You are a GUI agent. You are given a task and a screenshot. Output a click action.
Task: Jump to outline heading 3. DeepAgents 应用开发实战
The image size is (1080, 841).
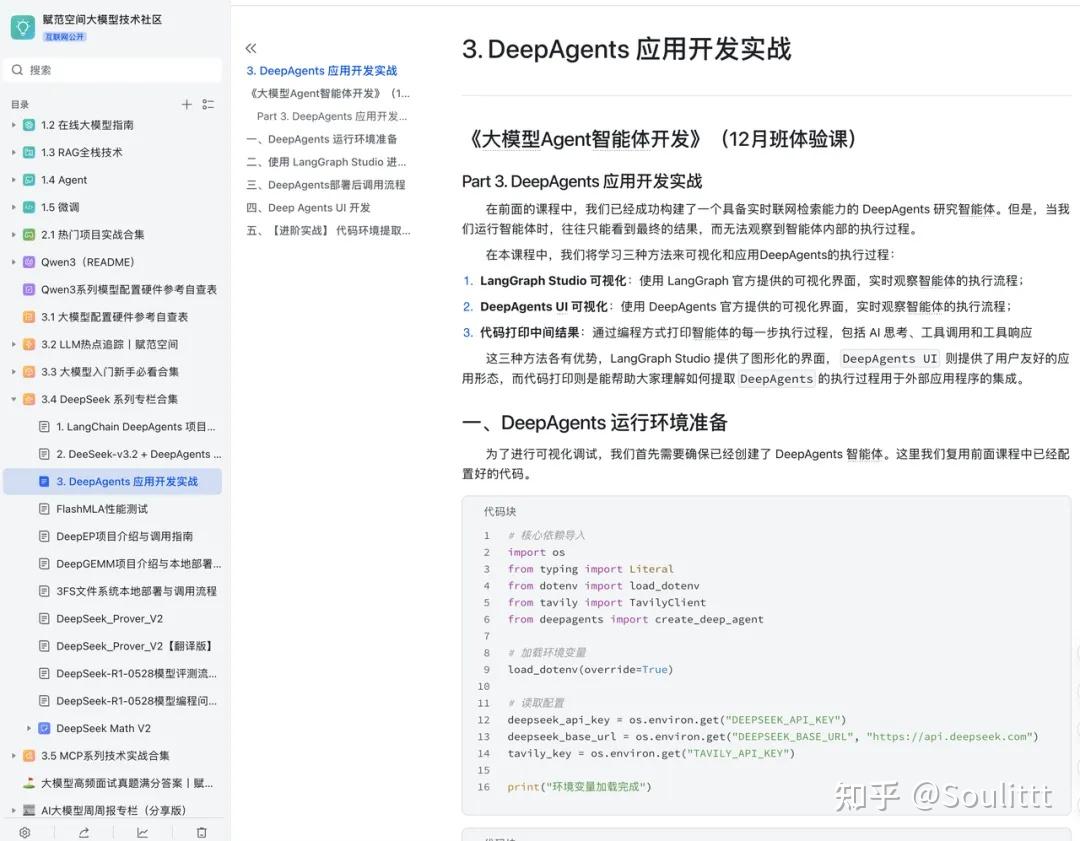click(322, 70)
